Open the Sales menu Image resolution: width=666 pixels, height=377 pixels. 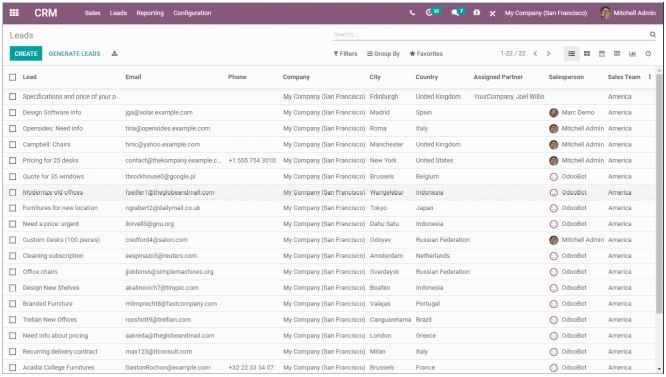(x=92, y=13)
